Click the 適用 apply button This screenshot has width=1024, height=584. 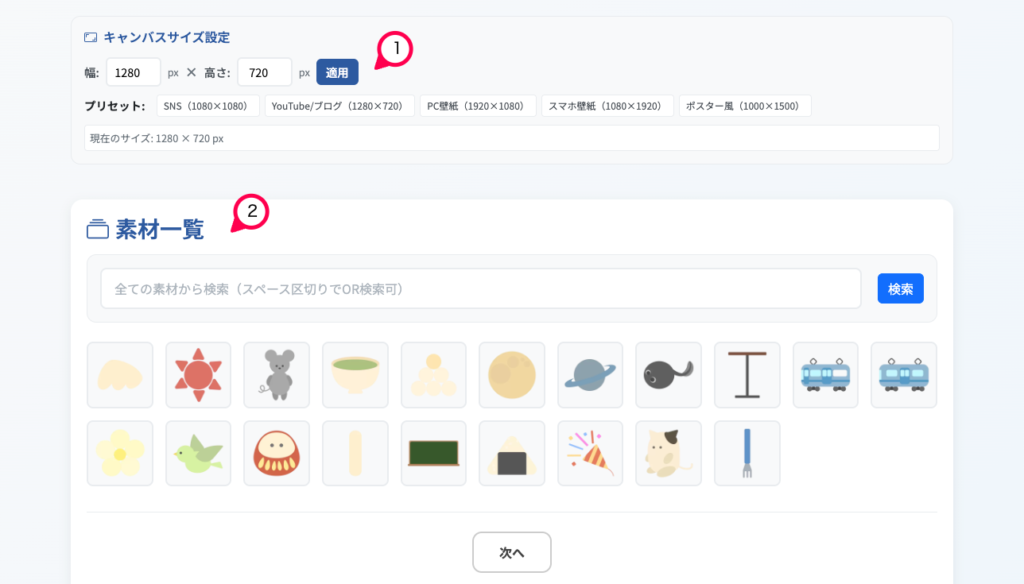(x=337, y=72)
